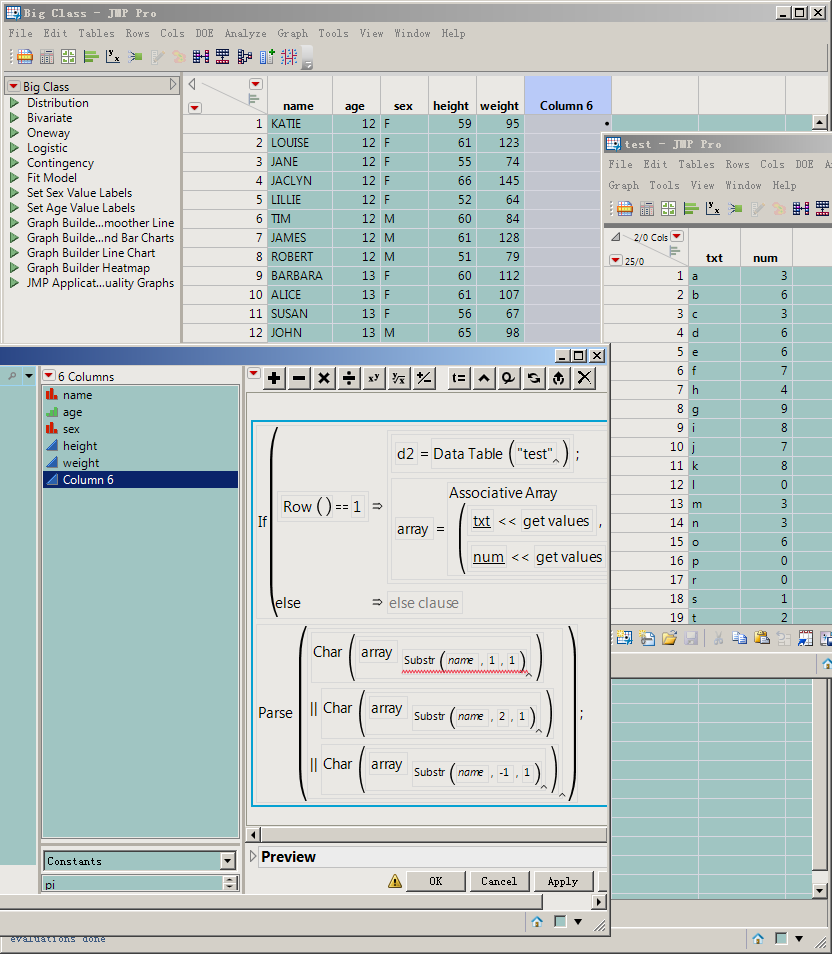
Task: Click the t= temporary variable keypad button
Action: (x=459, y=378)
